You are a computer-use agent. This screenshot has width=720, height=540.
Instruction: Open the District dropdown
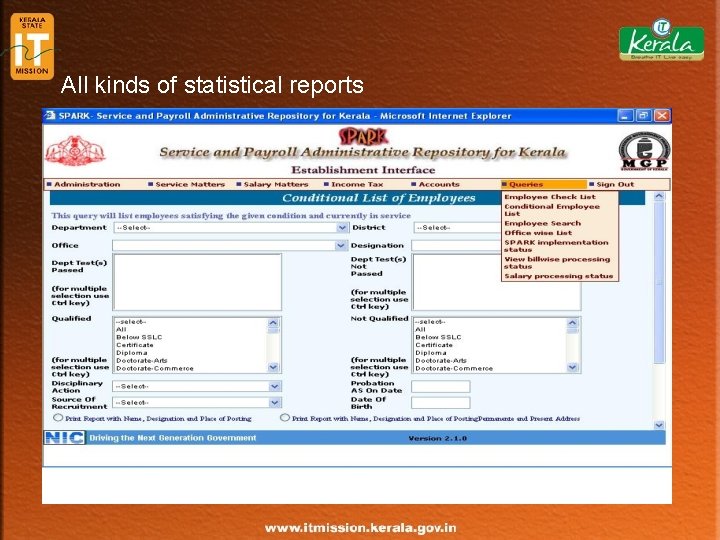[457, 228]
